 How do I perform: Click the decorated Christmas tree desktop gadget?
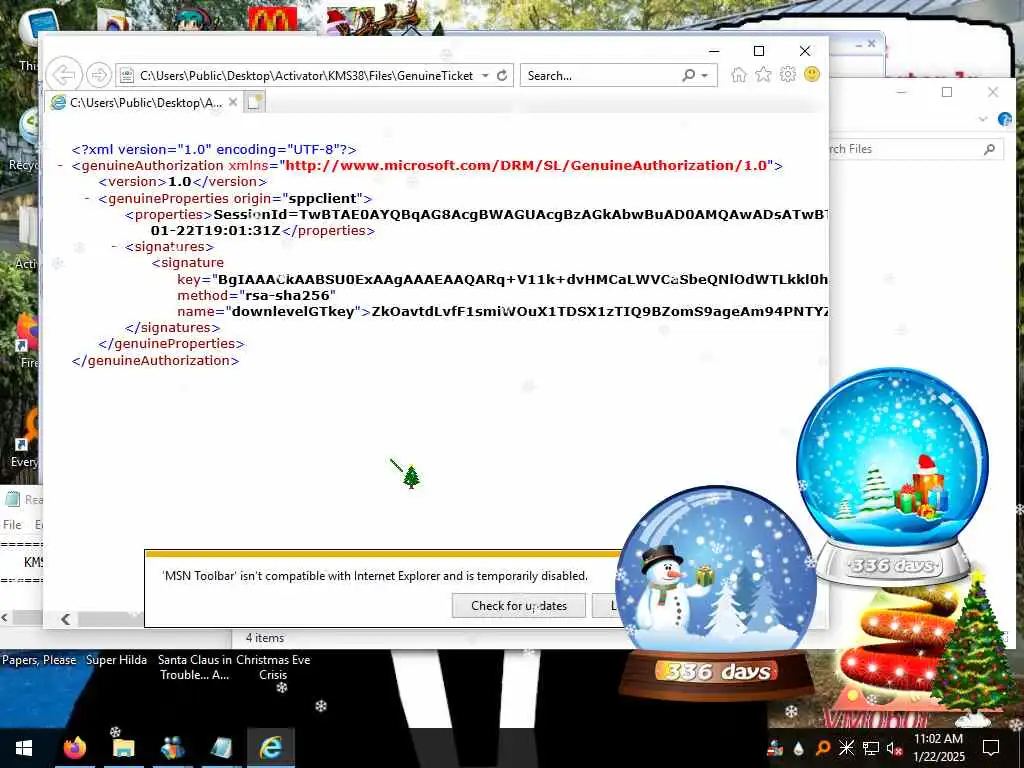974,648
